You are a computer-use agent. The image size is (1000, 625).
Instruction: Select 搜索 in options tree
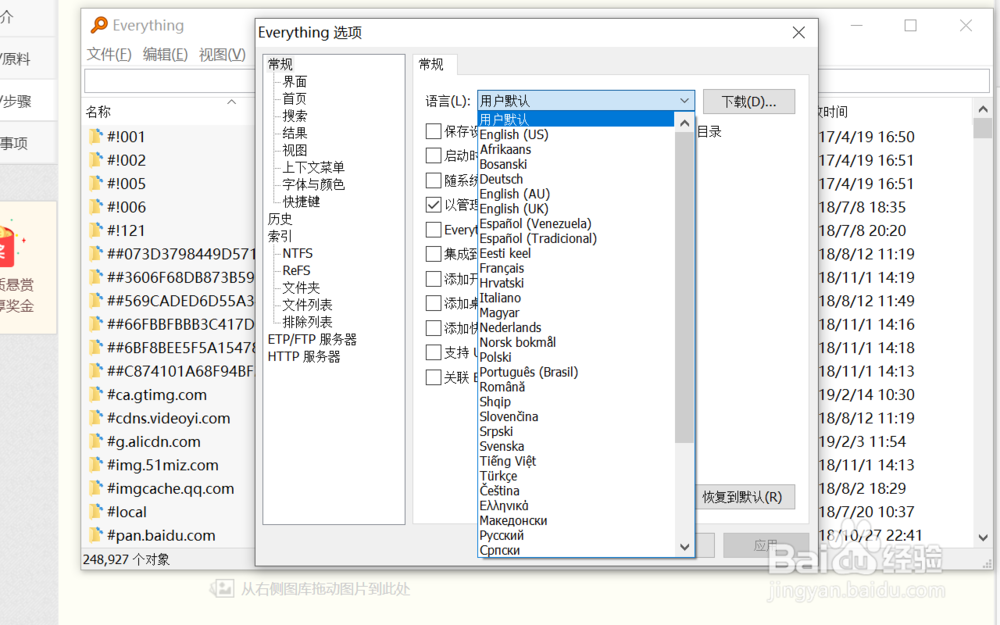(295, 116)
